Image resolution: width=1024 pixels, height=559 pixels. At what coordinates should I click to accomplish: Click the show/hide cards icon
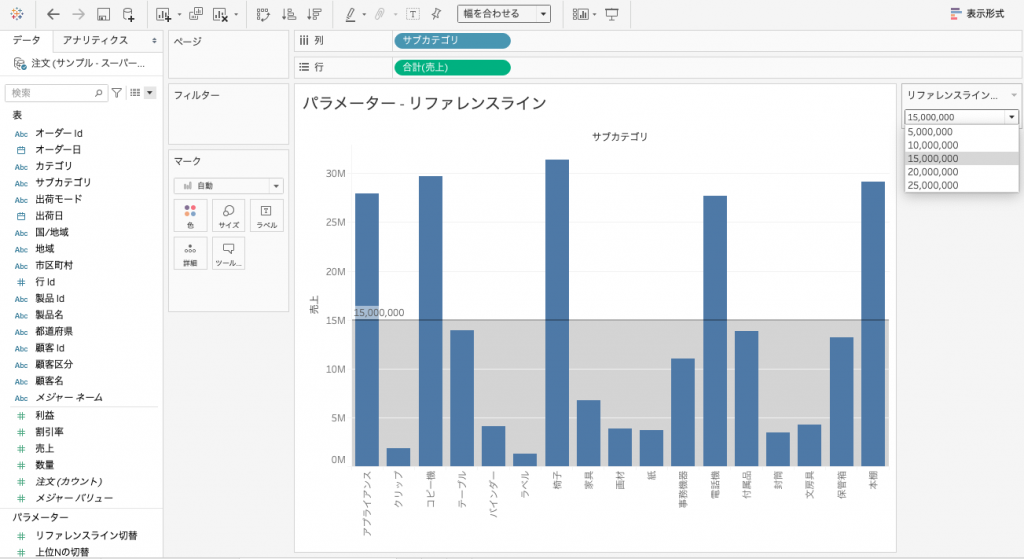(580, 14)
